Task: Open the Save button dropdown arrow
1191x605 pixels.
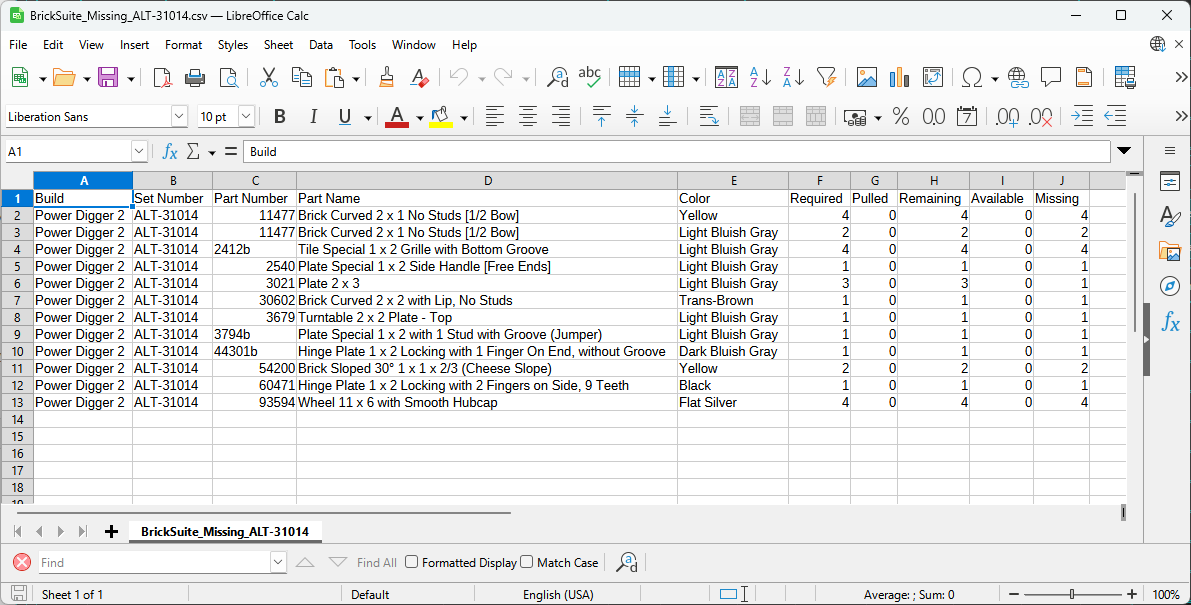Action: click(131, 78)
